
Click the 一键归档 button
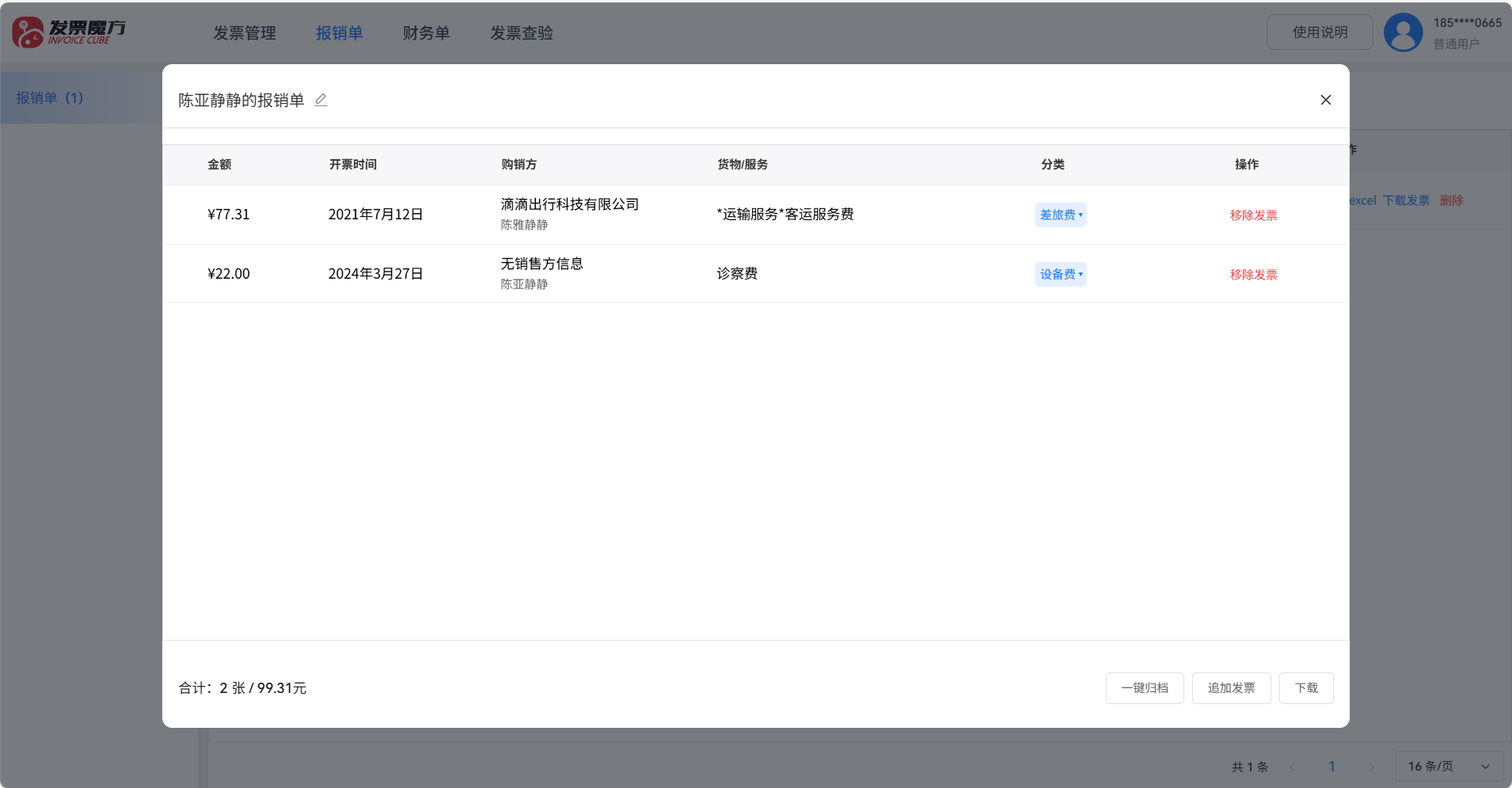tap(1144, 687)
